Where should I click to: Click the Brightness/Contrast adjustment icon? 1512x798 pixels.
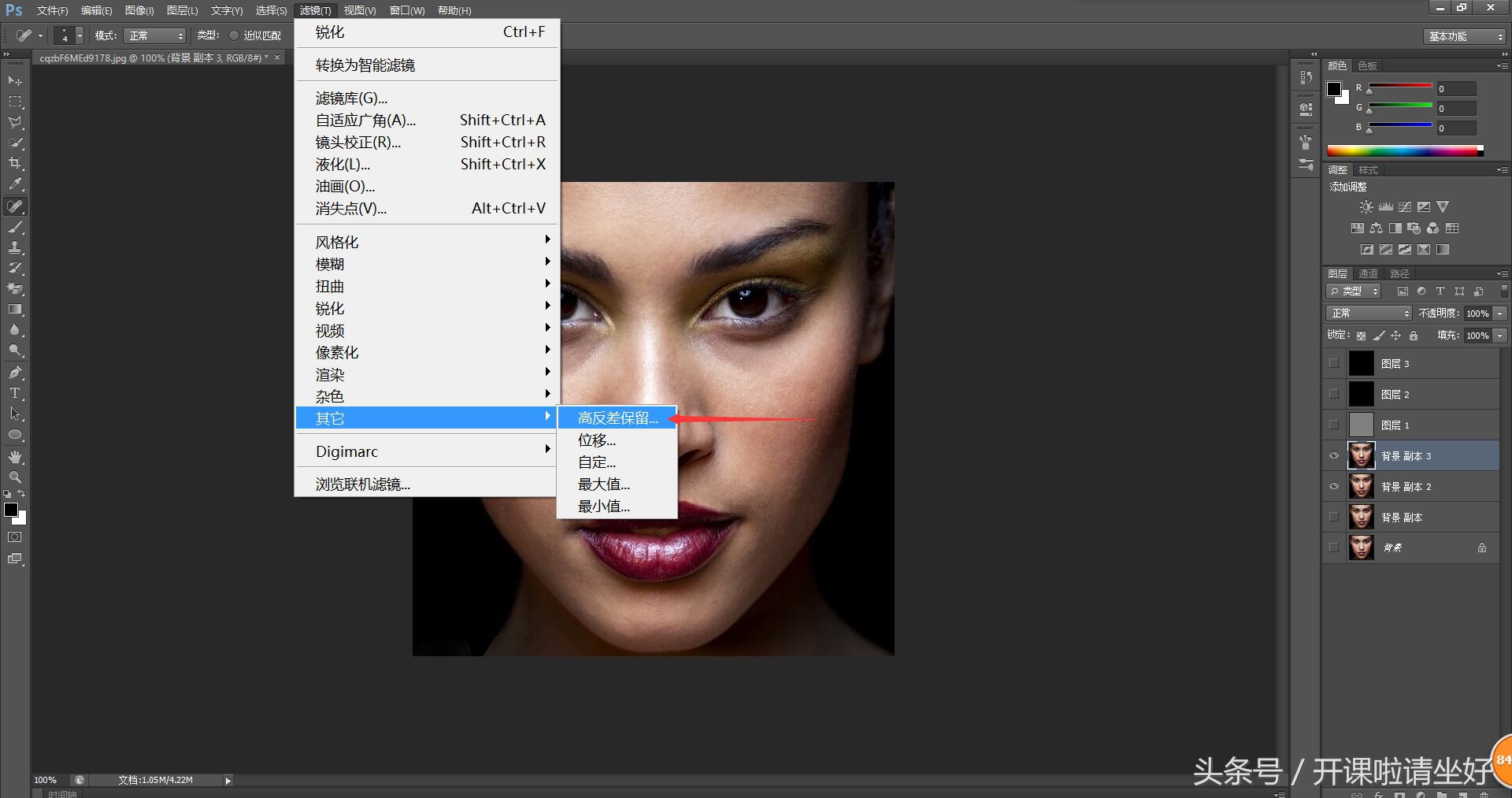[x=1366, y=207]
